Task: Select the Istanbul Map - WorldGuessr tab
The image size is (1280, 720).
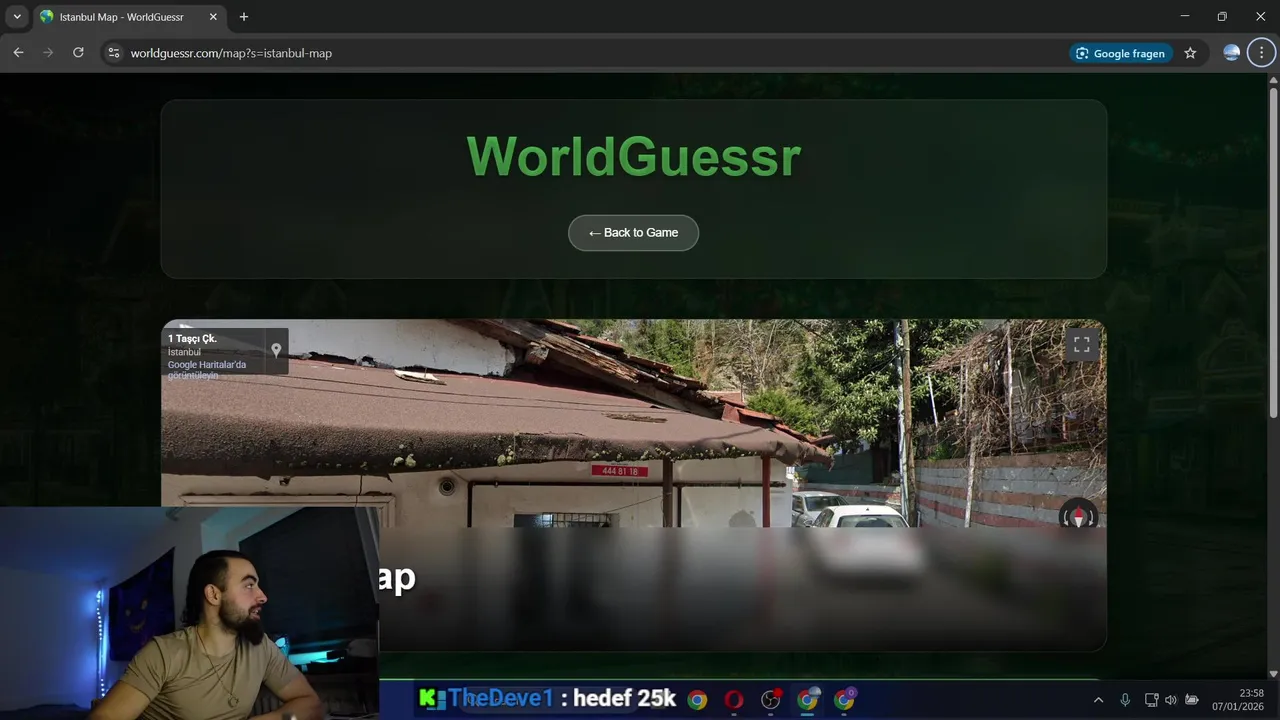Action: [x=129, y=17]
